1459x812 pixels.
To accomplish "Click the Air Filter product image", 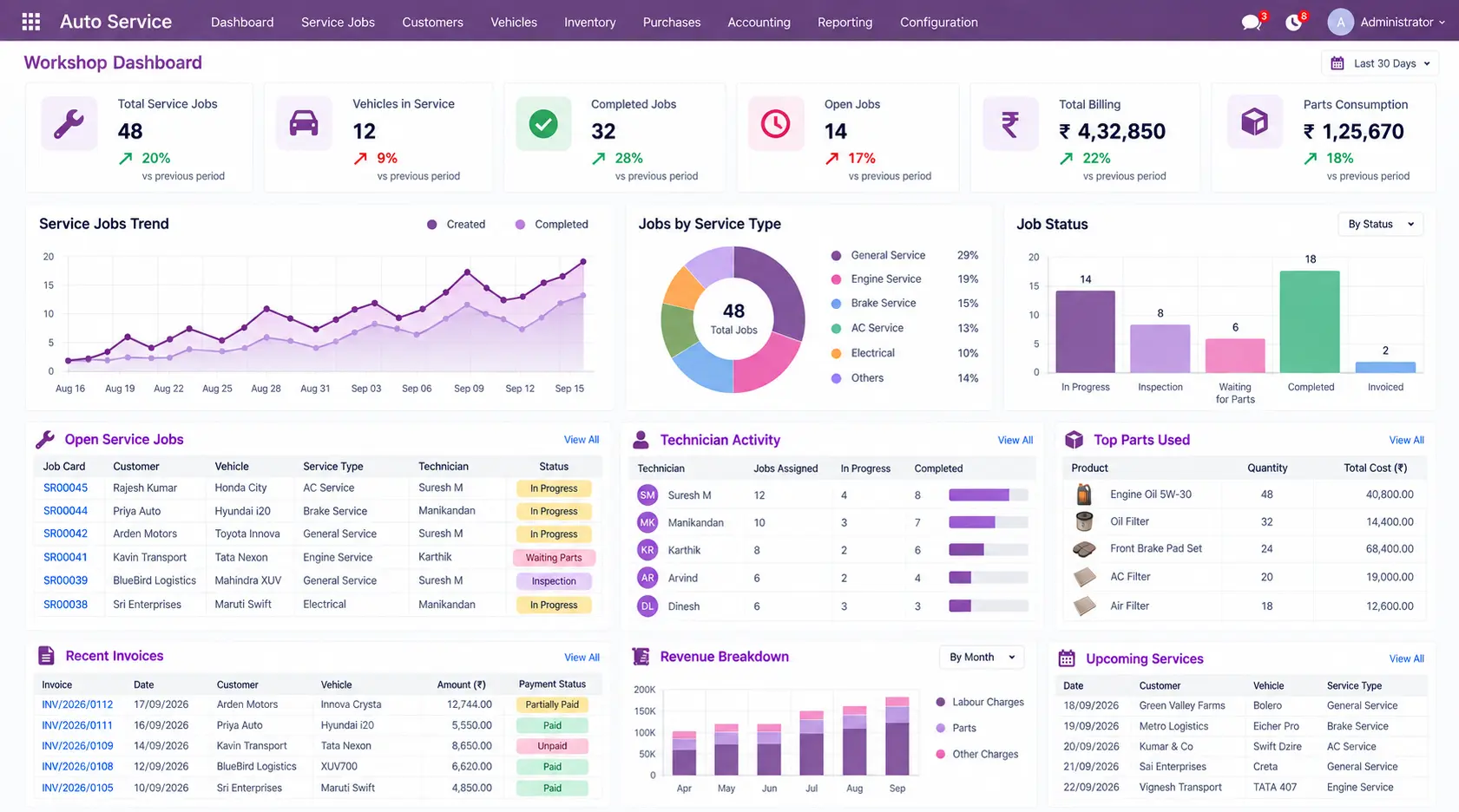I will 1084,606.
